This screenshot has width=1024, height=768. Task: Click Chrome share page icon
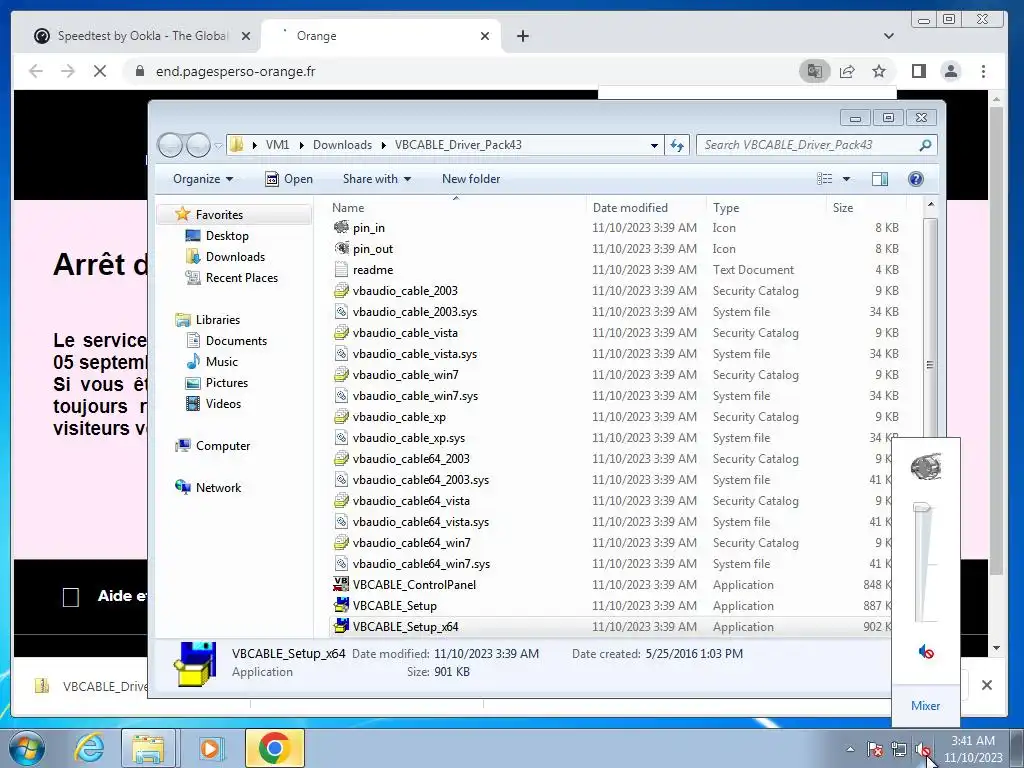tap(847, 71)
